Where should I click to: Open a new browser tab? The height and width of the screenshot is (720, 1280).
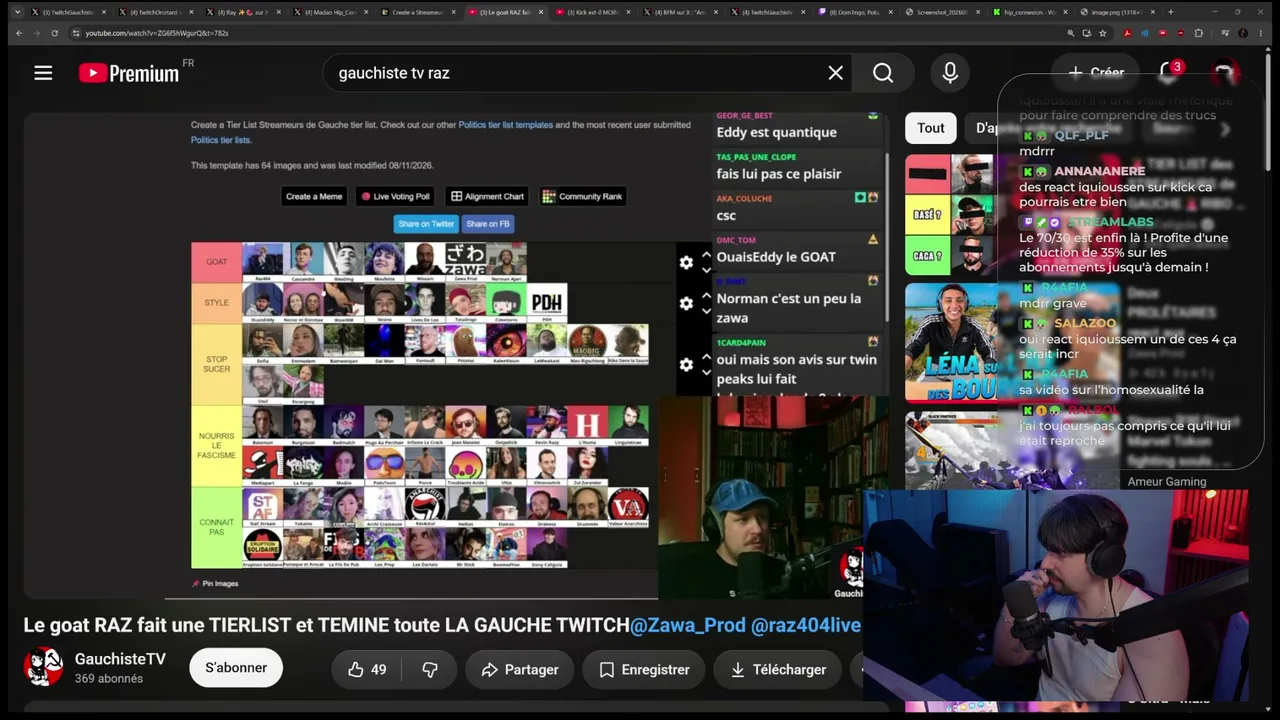tap(1171, 12)
